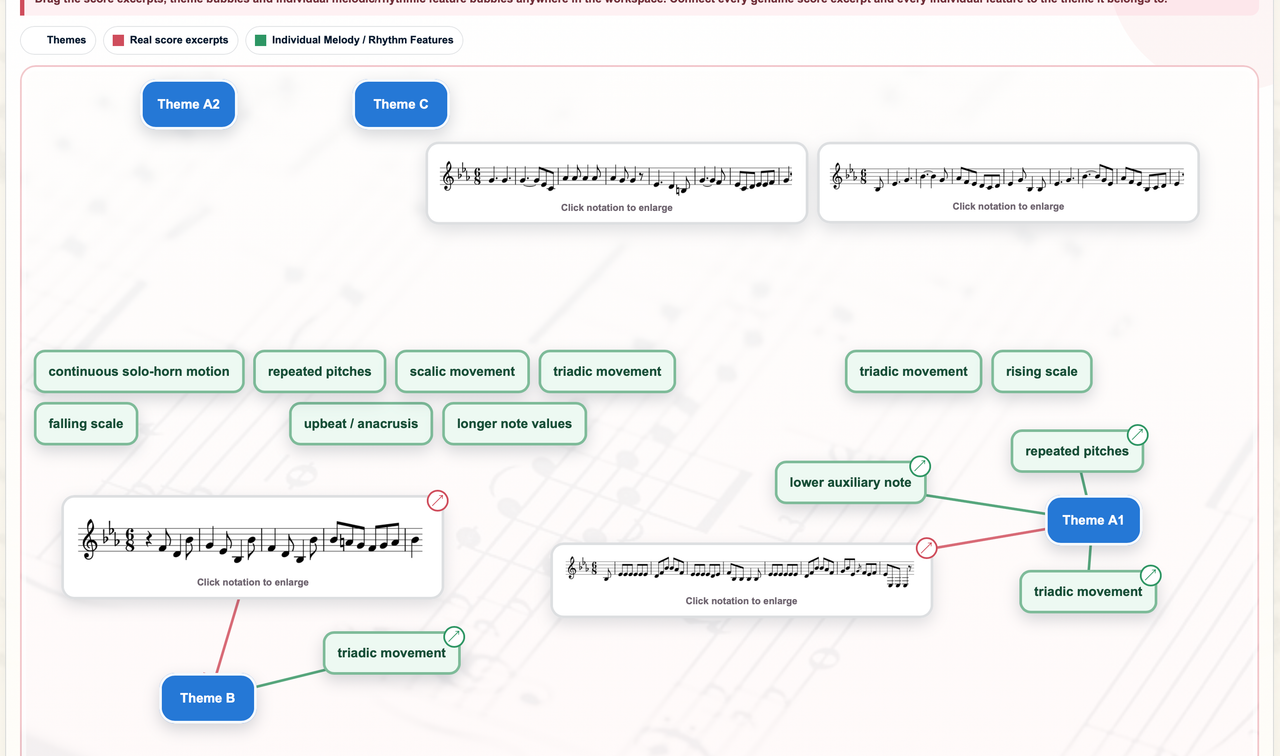Pick the scalic movement feature bubble
1280x756 pixels.
[462, 371]
